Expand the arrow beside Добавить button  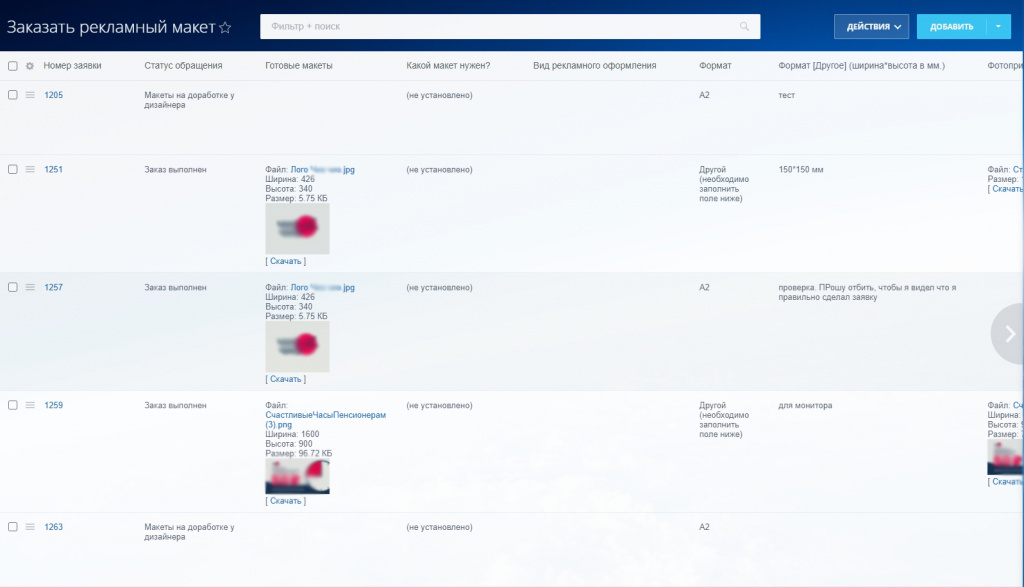(998, 27)
